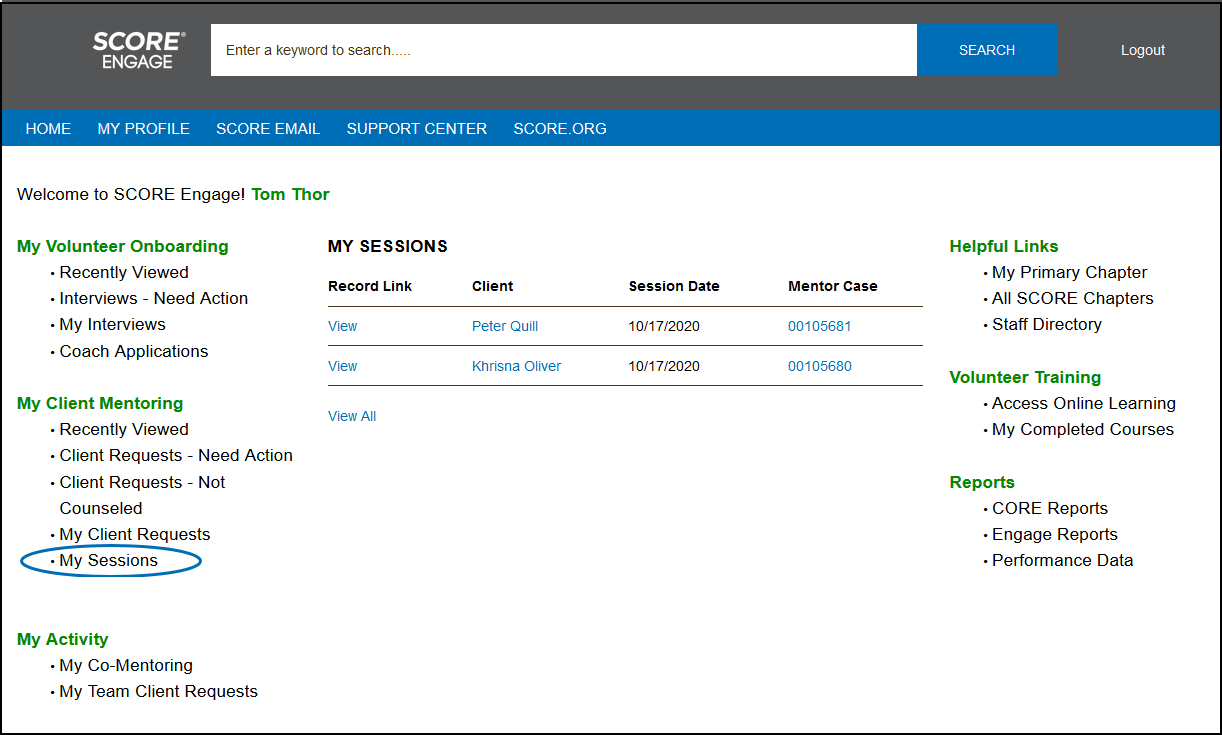The image size is (1222, 735).
Task: Go to Coach Applications
Action: 134,351
